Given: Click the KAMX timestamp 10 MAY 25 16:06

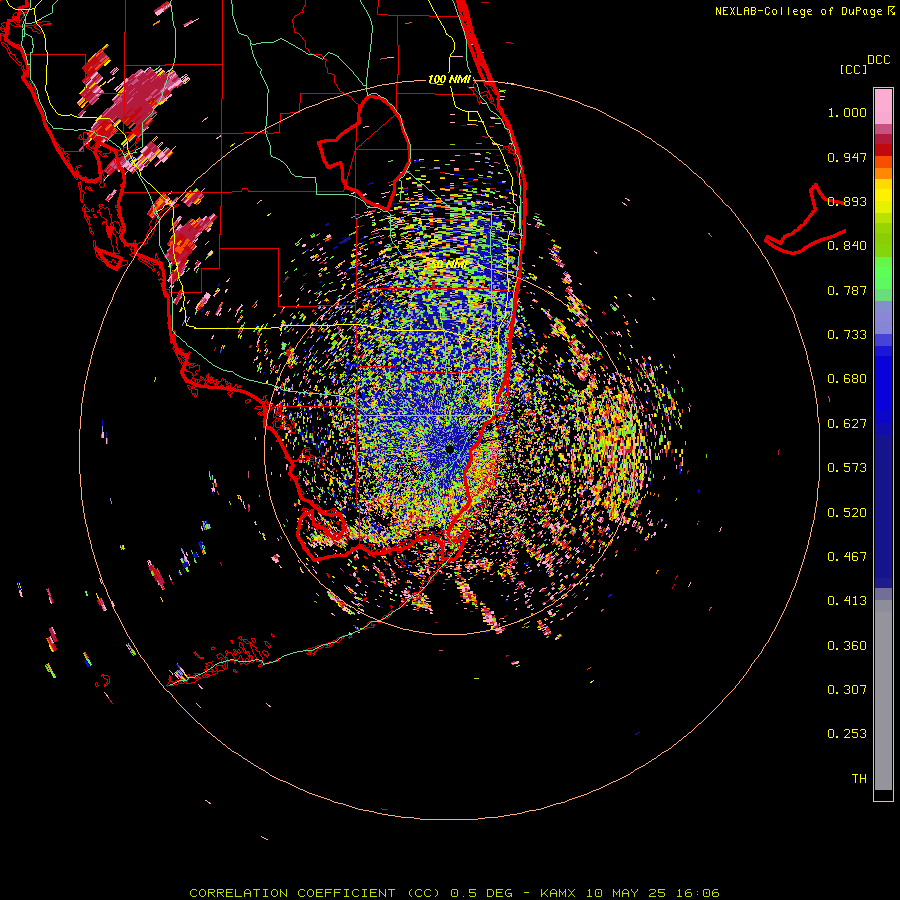Looking at the screenshot, I should (x=630, y=893).
